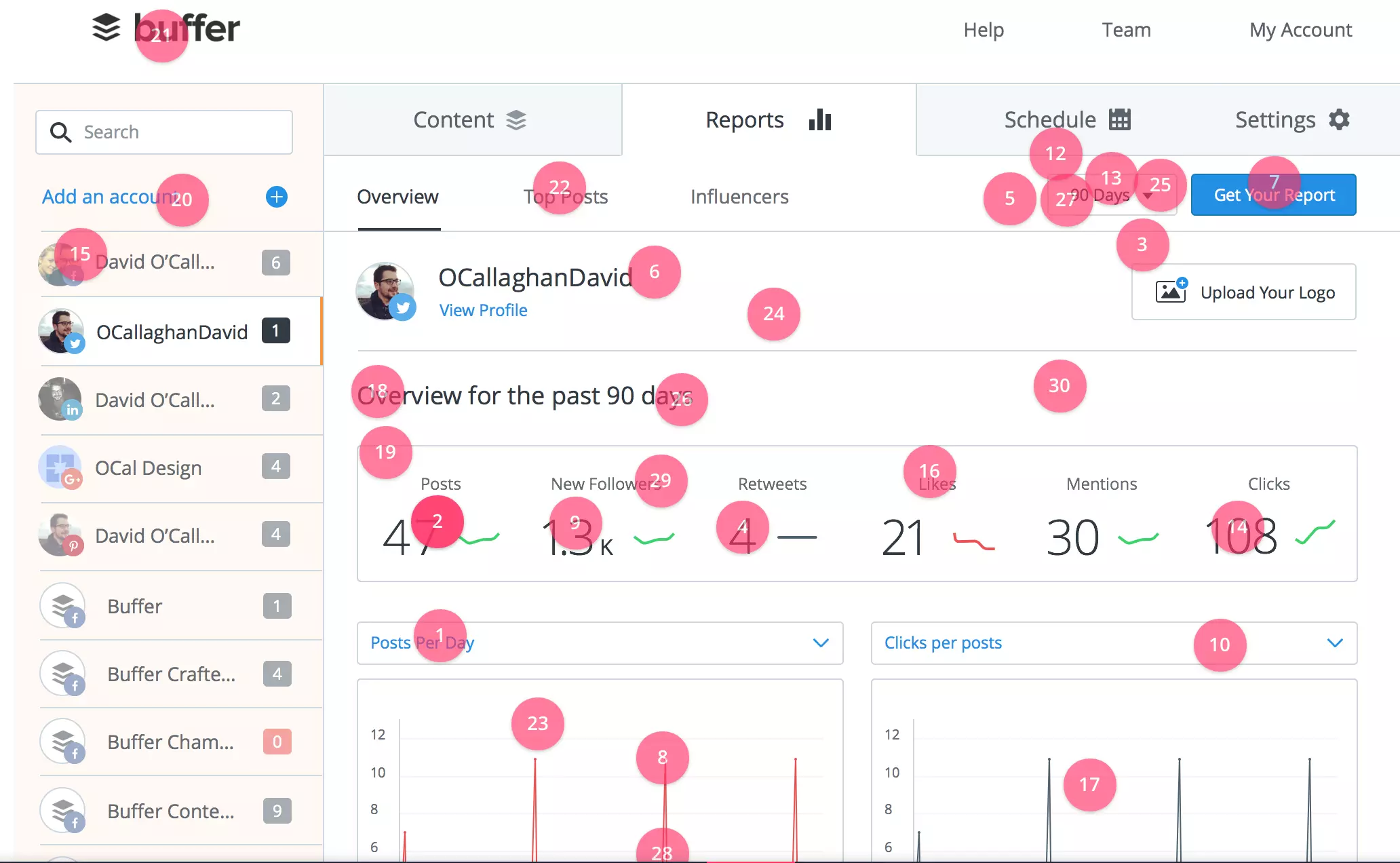Image resolution: width=1400 pixels, height=863 pixels.
Task: Click the Content tab layers icon
Action: [x=516, y=120]
